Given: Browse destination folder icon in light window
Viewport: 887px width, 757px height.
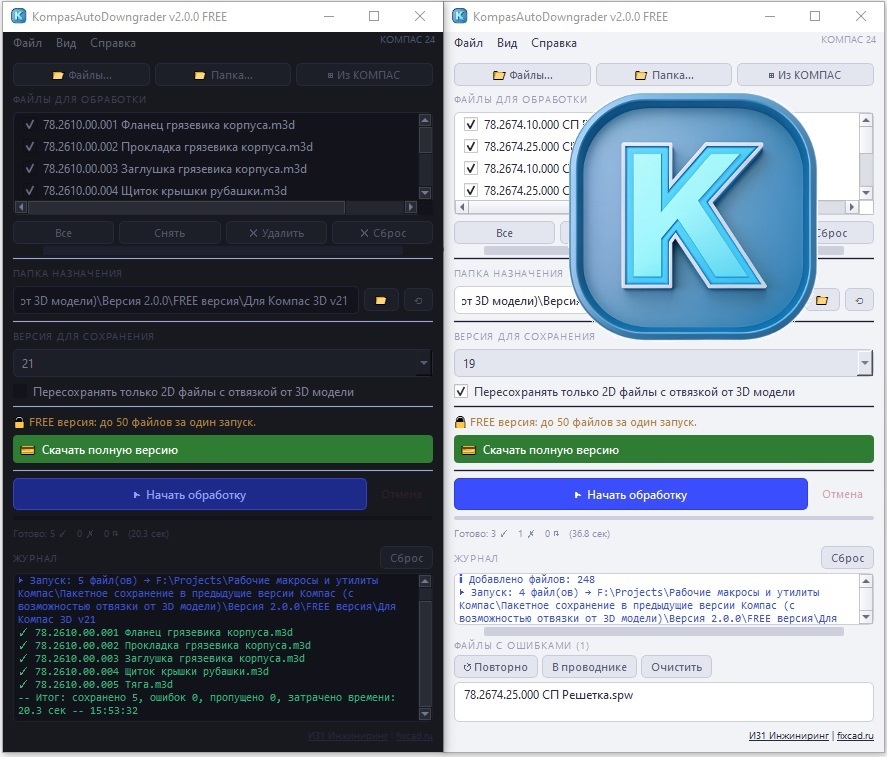Looking at the screenshot, I should (822, 300).
